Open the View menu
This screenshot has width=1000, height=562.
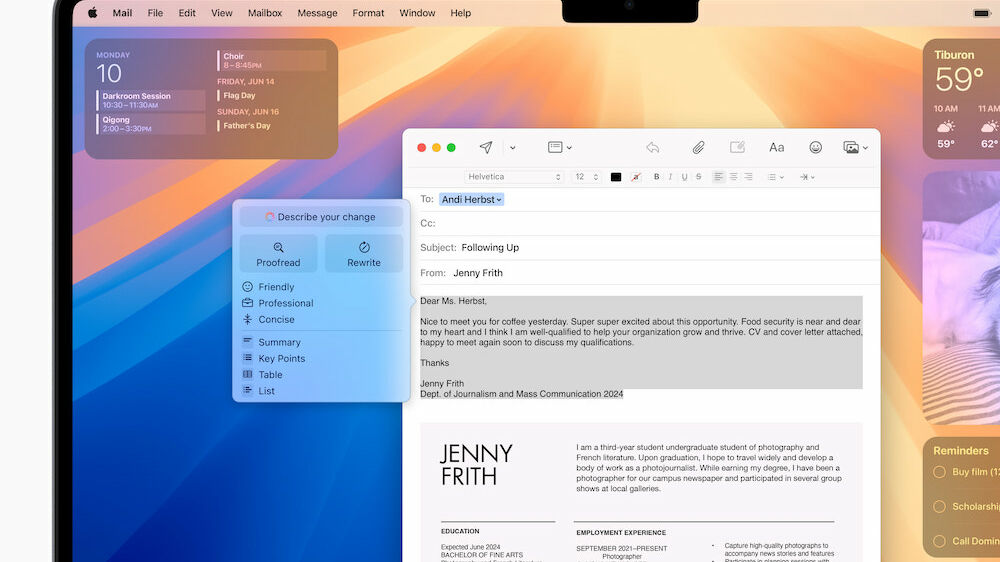pyautogui.click(x=221, y=13)
